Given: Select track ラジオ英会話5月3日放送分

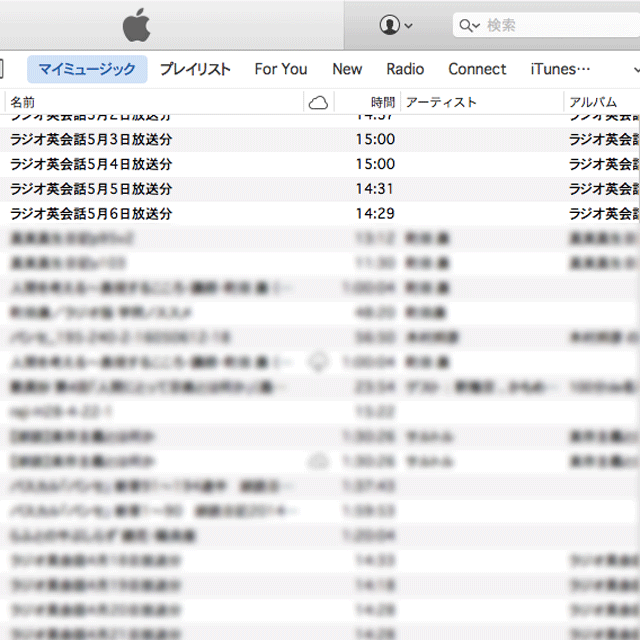Looking at the screenshot, I should click(x=91, y=140).
